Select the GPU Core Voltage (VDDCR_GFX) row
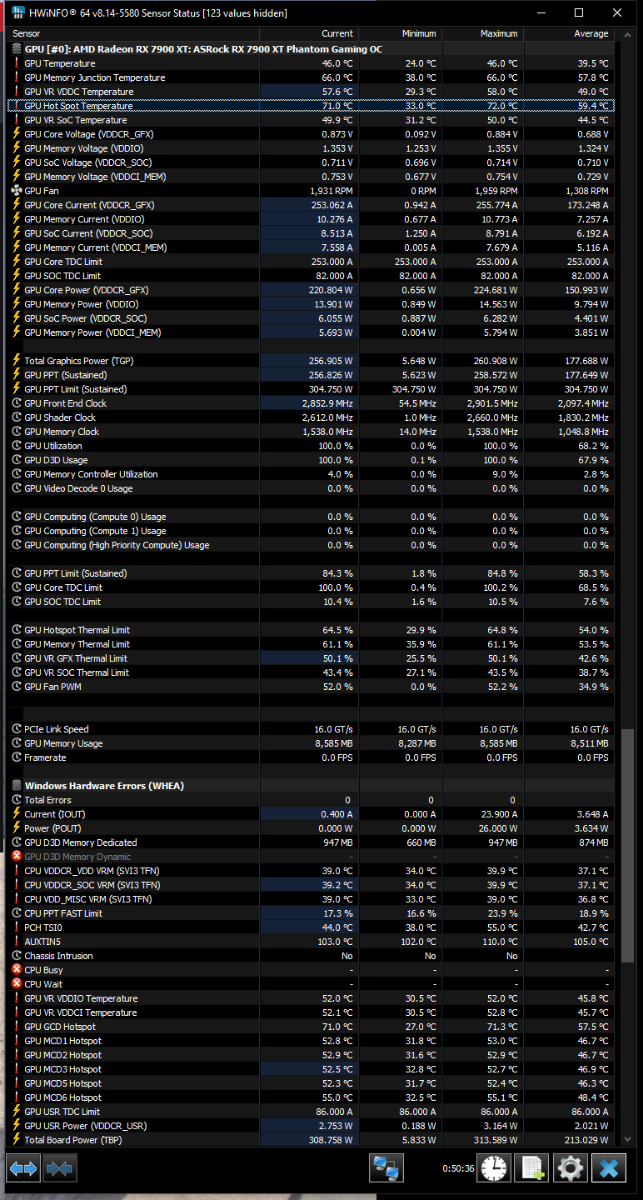The image size is (643, 1200). [313, 134]
